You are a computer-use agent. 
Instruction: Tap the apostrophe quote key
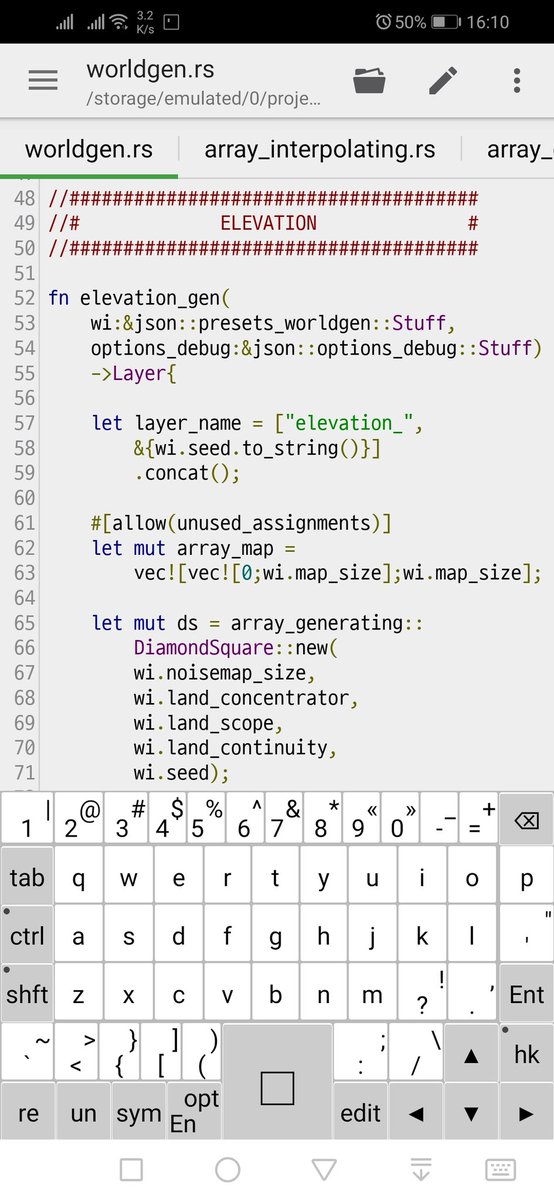pyautogui.click(x=526, y=935)
